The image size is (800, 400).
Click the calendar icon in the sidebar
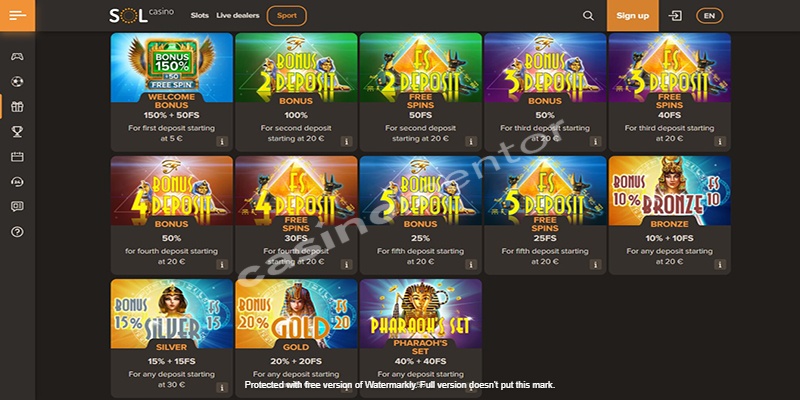click(x=17, y=157)
